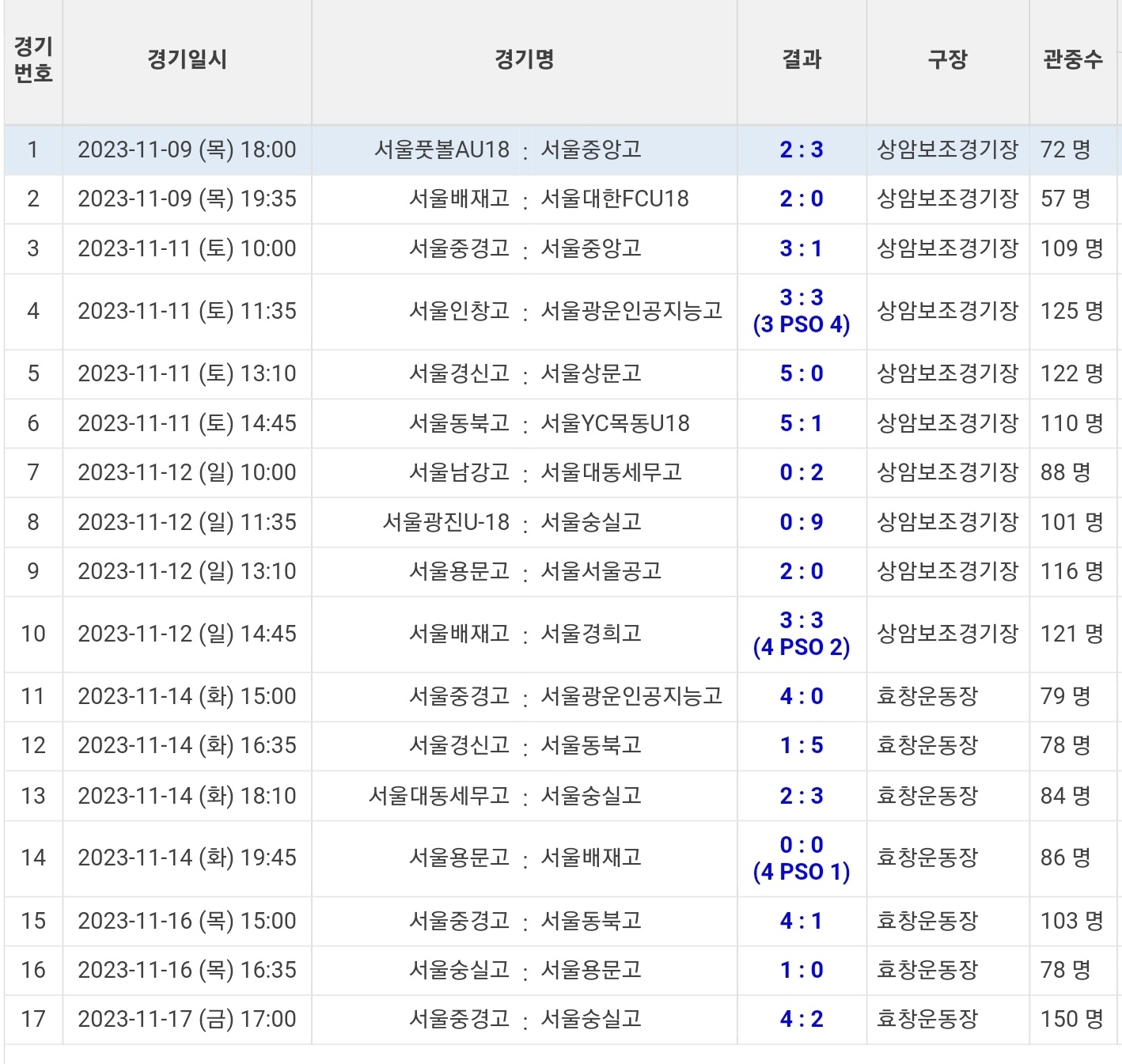Click the 150 명 attendance cell
1122x1064 pixels.
tap(1071, 1019)
